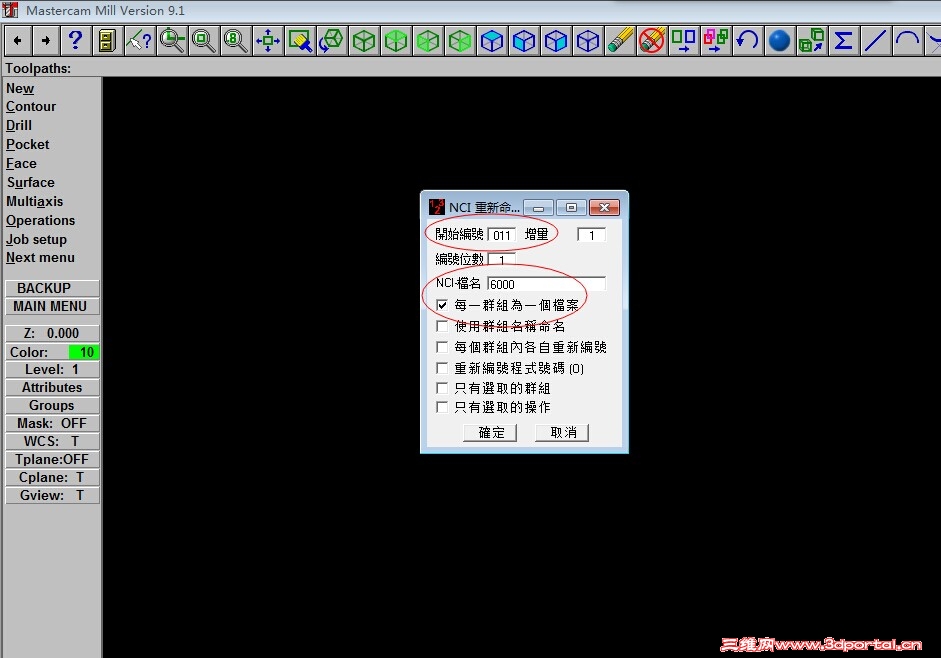Uncheck 每一群組為一個檔案 checkbox

pos(441,304)
